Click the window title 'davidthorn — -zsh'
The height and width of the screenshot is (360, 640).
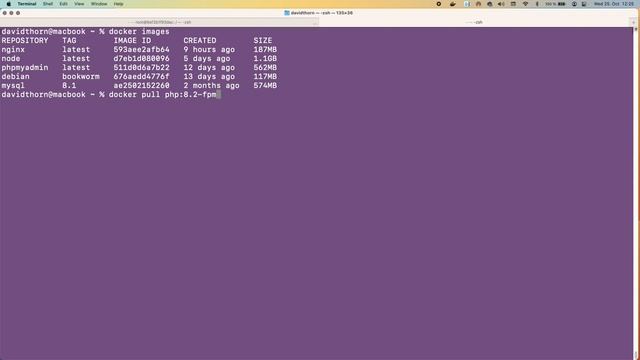pyautogui.click(x=310, y=13)
